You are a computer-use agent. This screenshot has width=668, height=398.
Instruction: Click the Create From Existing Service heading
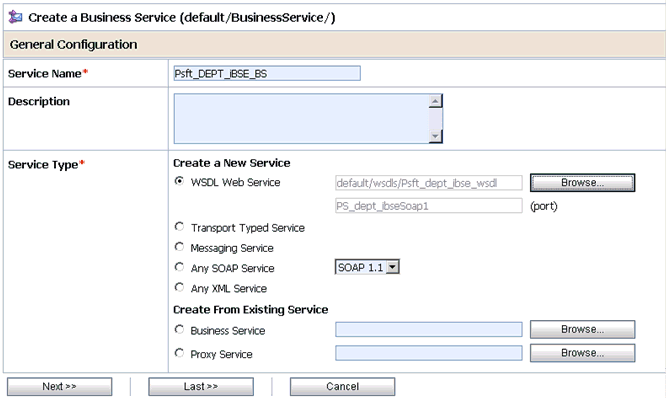pyautogui.click(x=250, y=309)
